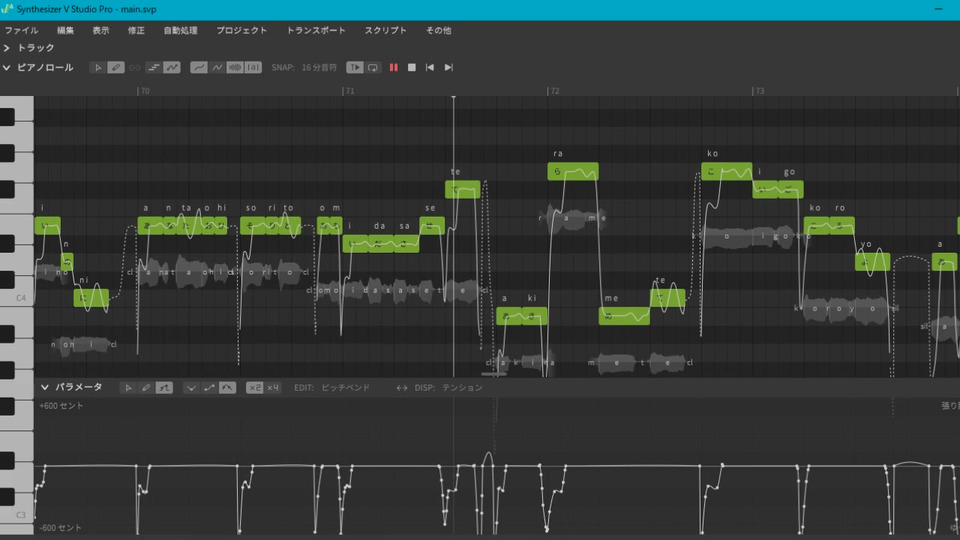Collapse the ピアノロール panel
The width and height of the screenshot is (960, 540).
(7, 67)
